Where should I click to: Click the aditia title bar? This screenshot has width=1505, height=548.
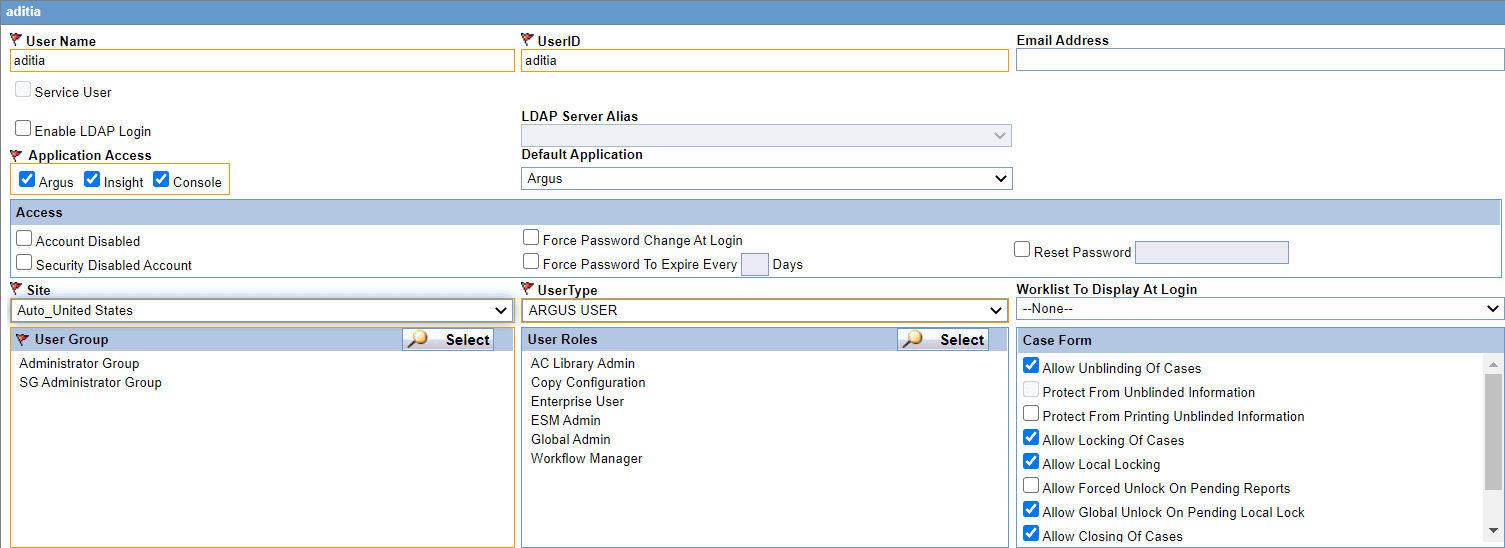tap(752, 12)
